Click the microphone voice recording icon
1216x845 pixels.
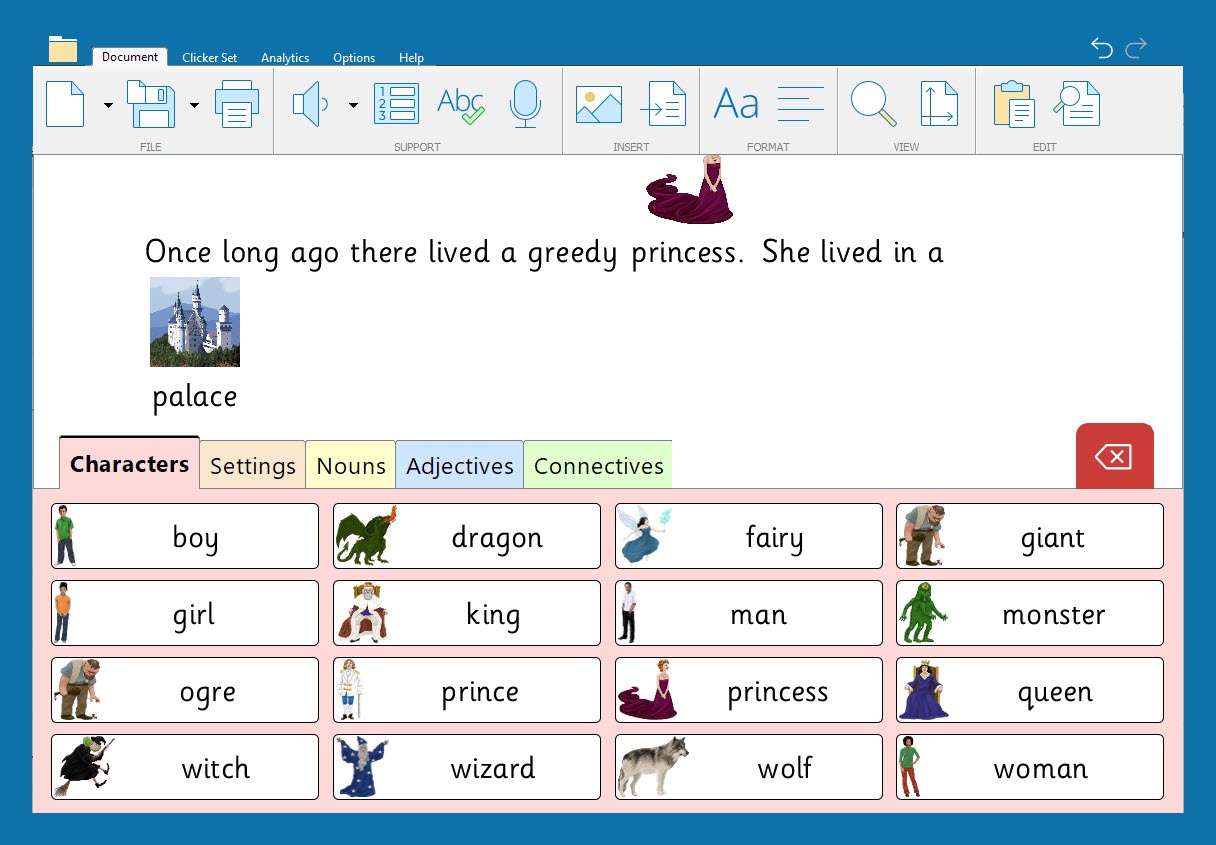[525, 104]
